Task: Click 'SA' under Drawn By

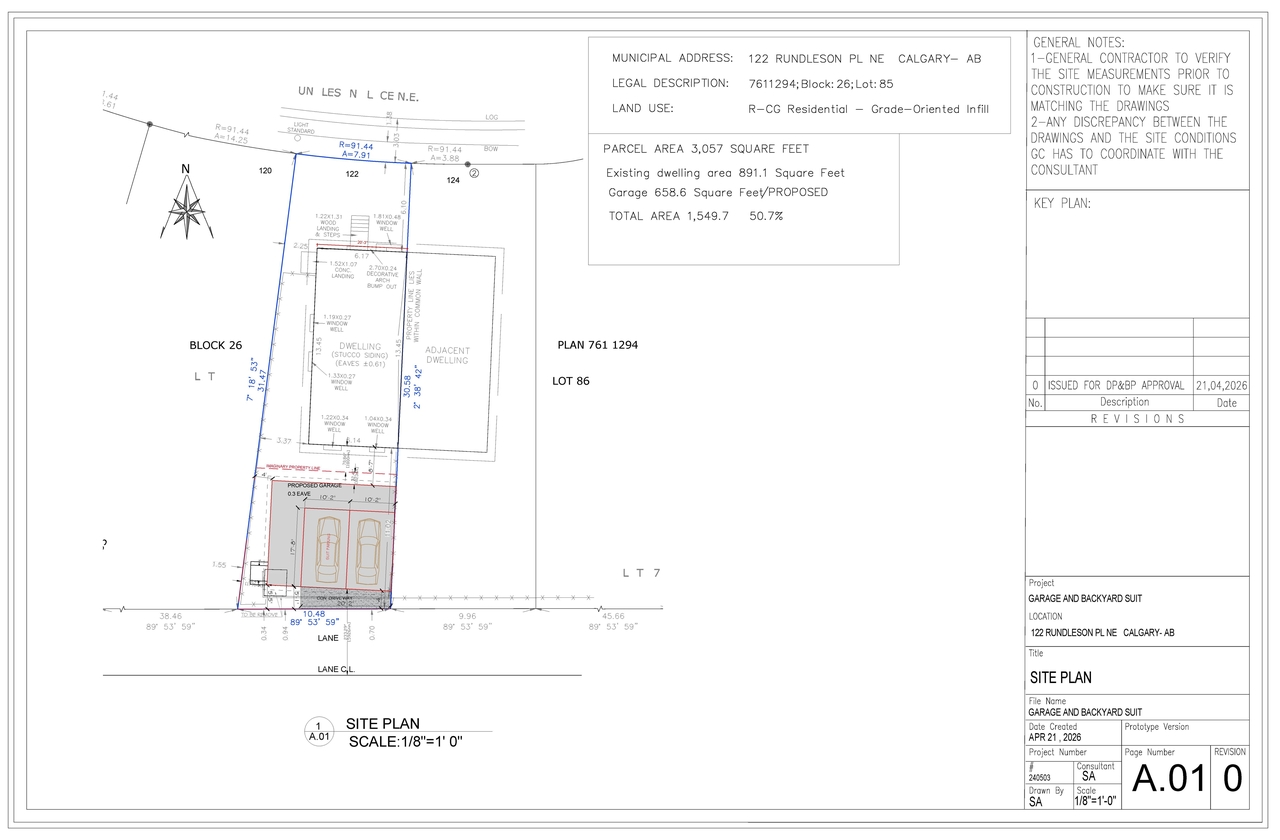Action: [1037, 802]
